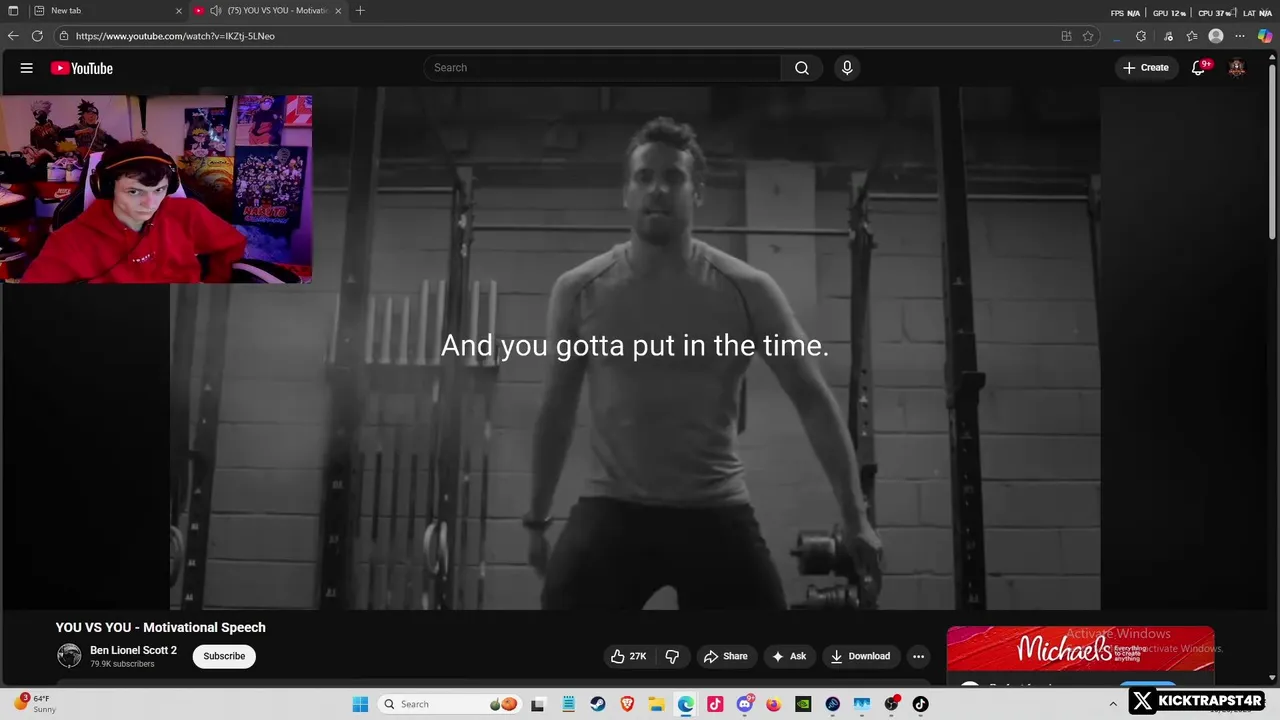
Task: Open Discord from the taskbar
Action: click(x=745, y=704)
